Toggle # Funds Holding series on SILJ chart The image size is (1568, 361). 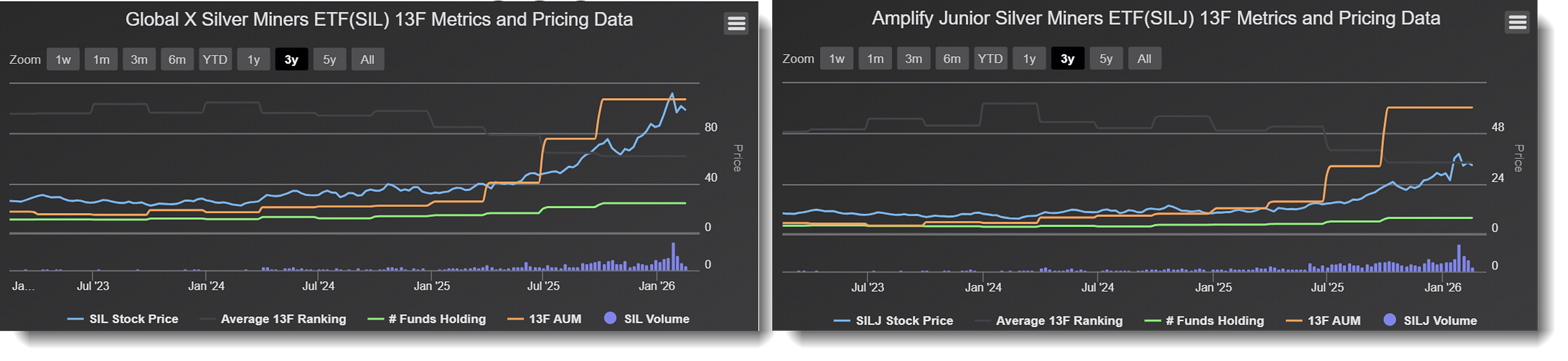1205,321
